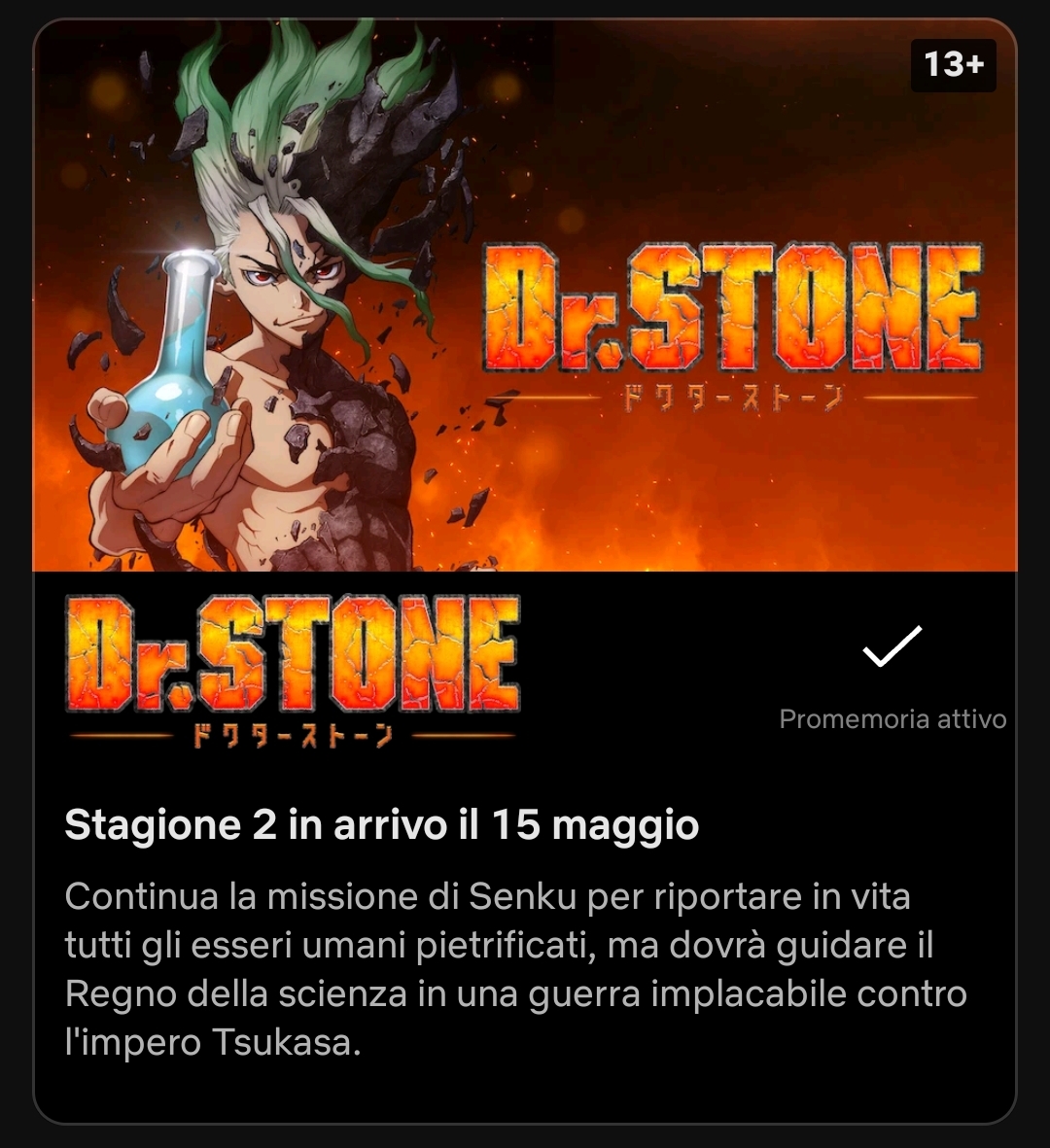1050x1148 pixels.
Task: Open Stagione 2 in arrivo il 15 maggio
Action: [x=381, y=825]
